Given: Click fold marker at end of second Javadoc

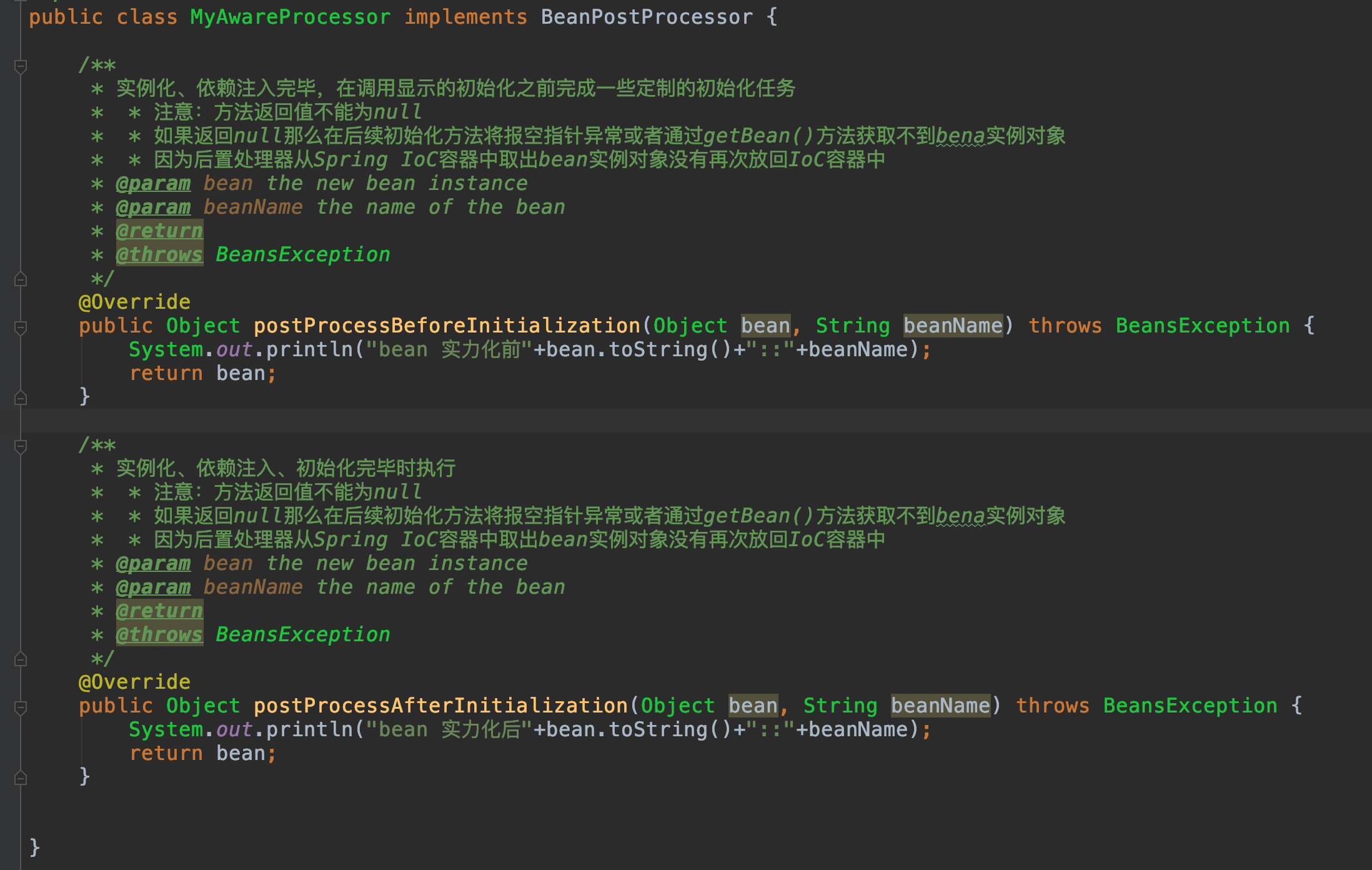Looking at the screenshot, I should (20, 659).
